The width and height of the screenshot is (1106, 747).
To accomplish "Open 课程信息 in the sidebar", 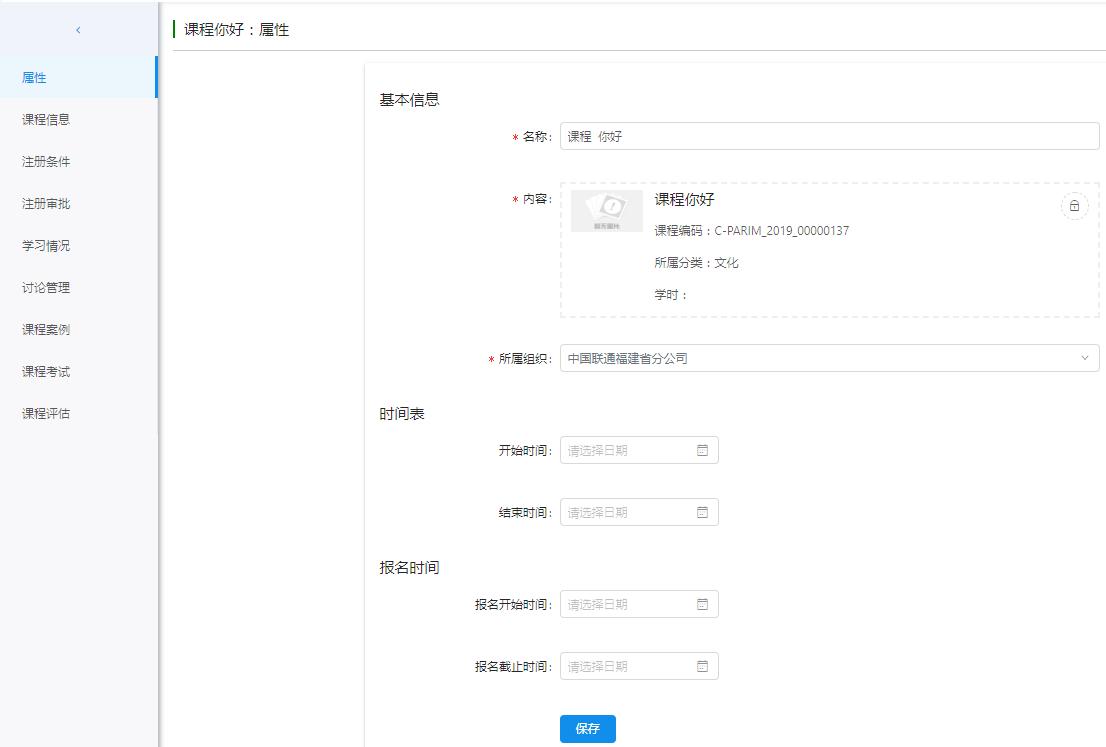I will pos(46,120).
